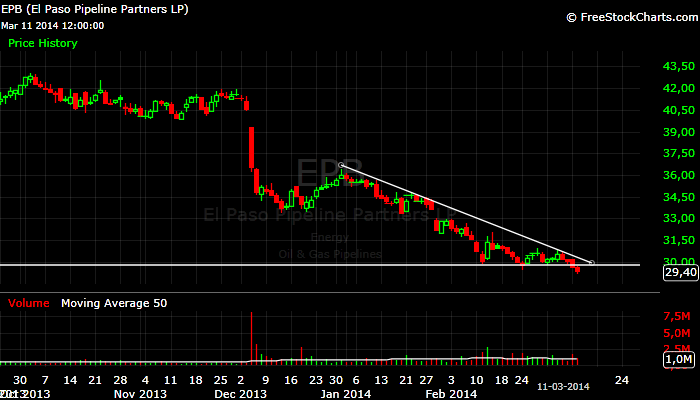Screen dimensions: 700x400
Task: Click the 40,50 price axis label
Action: pos(679,110)
